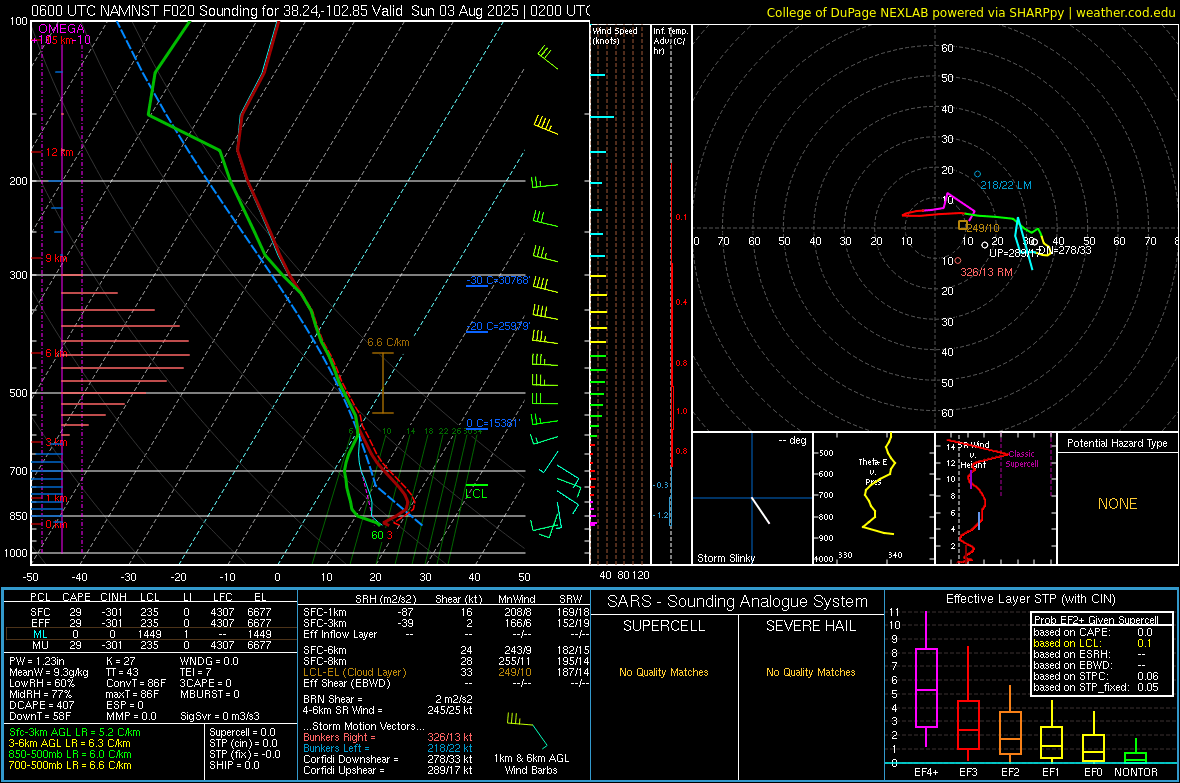Select the SFC parcel row
Screen dimensions: 1180x783
[151, 612]
